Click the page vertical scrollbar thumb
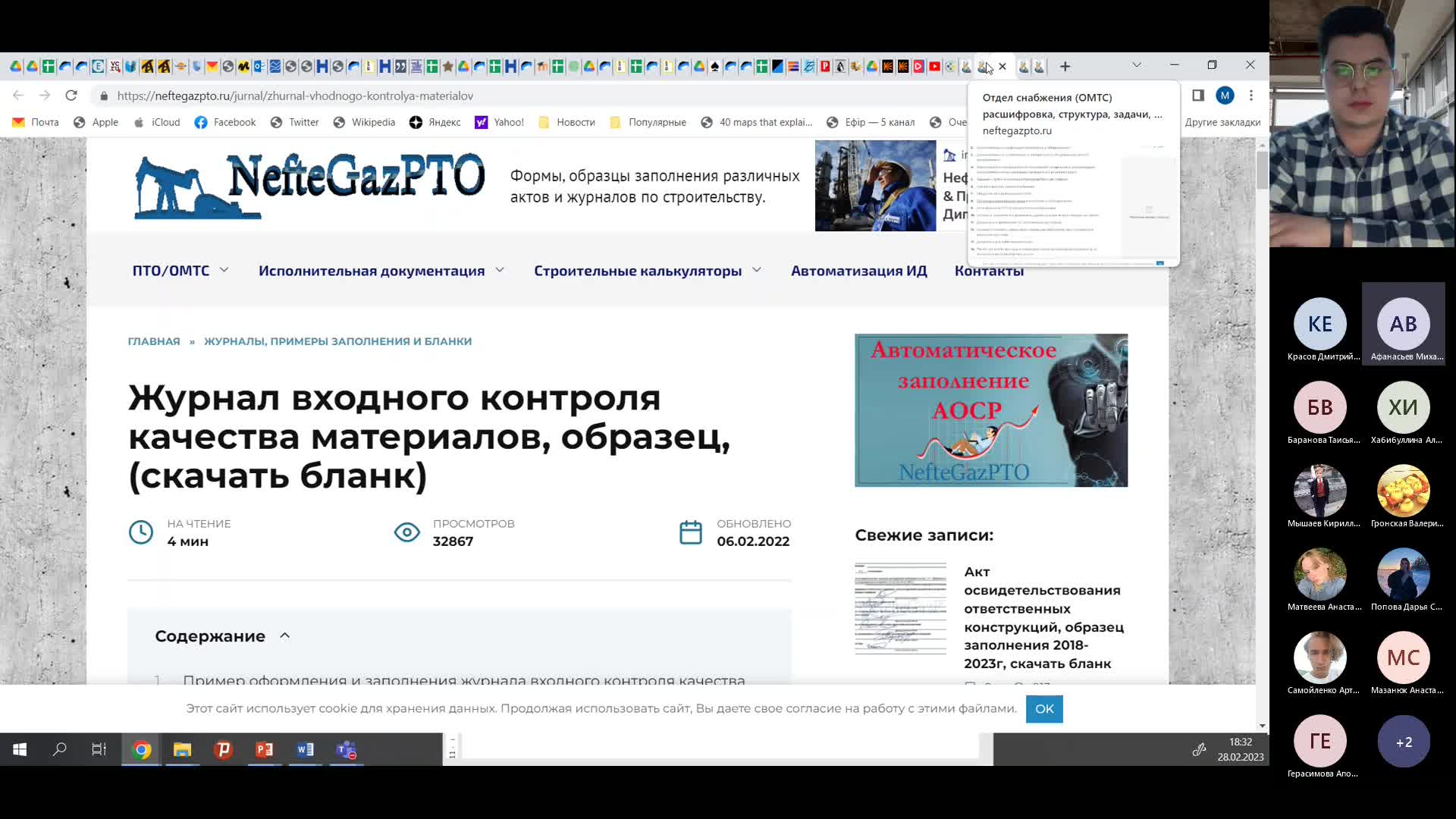Screen dimensions: 1456x819 (1262, 169)
